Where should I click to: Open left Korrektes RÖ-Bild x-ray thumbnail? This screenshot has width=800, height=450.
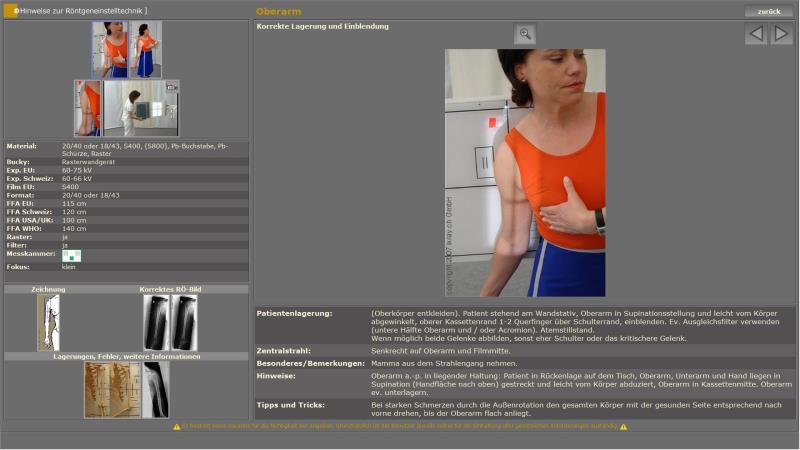click(156, 322)
